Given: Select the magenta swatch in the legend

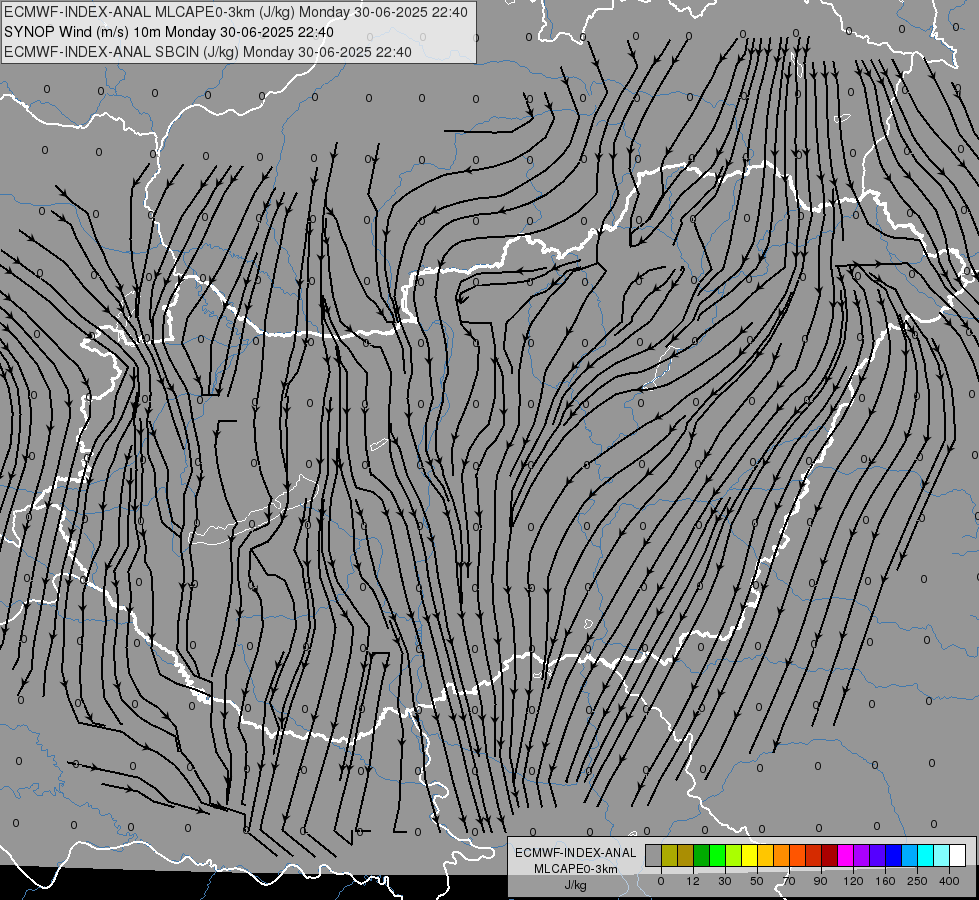Looking at the screenshot, I should point(845,856).
